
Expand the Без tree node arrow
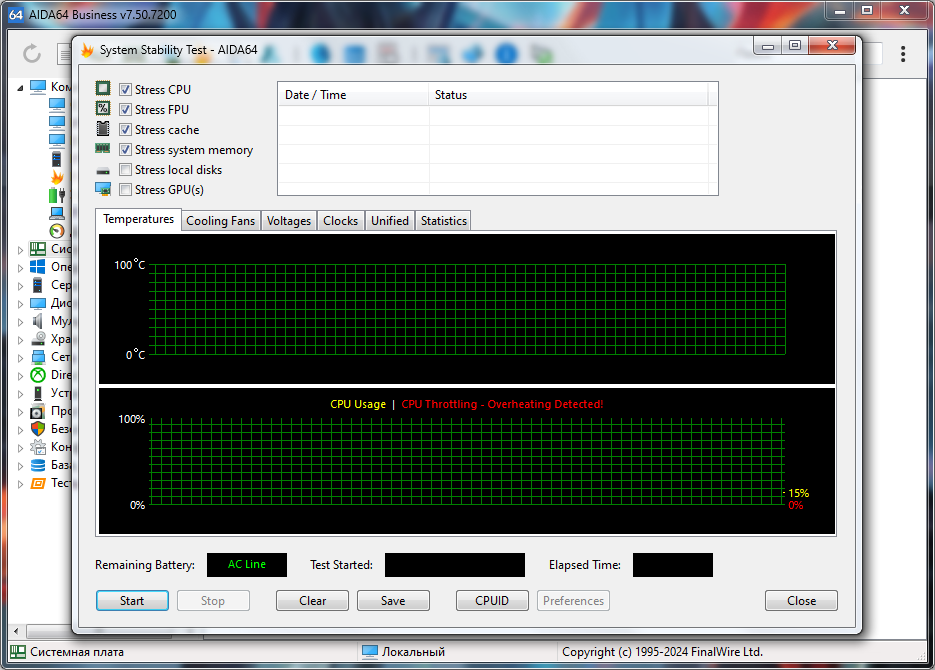pos(20,430)
